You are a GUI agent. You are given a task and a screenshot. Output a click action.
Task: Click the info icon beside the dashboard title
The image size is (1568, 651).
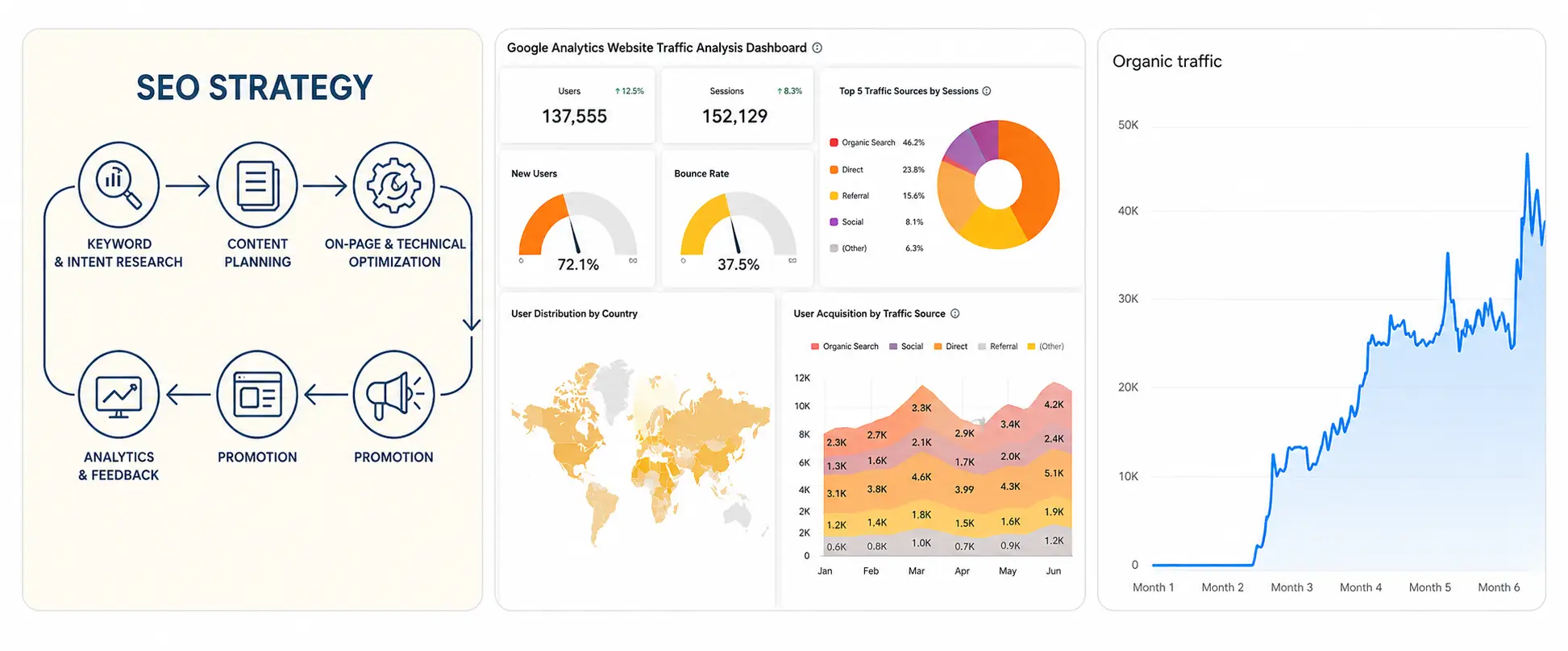tap(817, 48)
